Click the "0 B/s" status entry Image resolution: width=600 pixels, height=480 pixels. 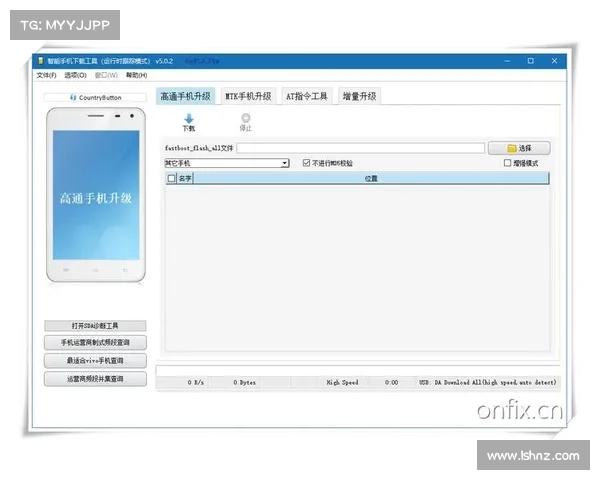coord(196,382)
